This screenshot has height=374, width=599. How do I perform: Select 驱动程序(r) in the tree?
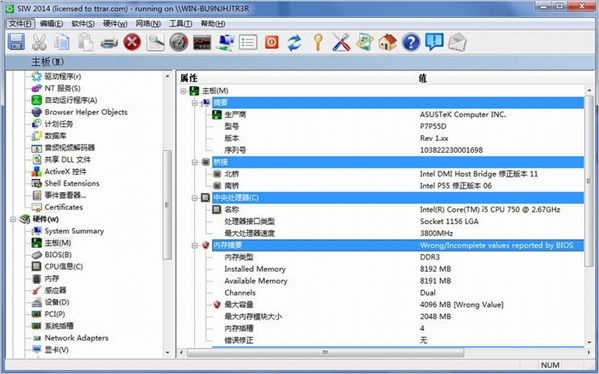click(63, 76)
